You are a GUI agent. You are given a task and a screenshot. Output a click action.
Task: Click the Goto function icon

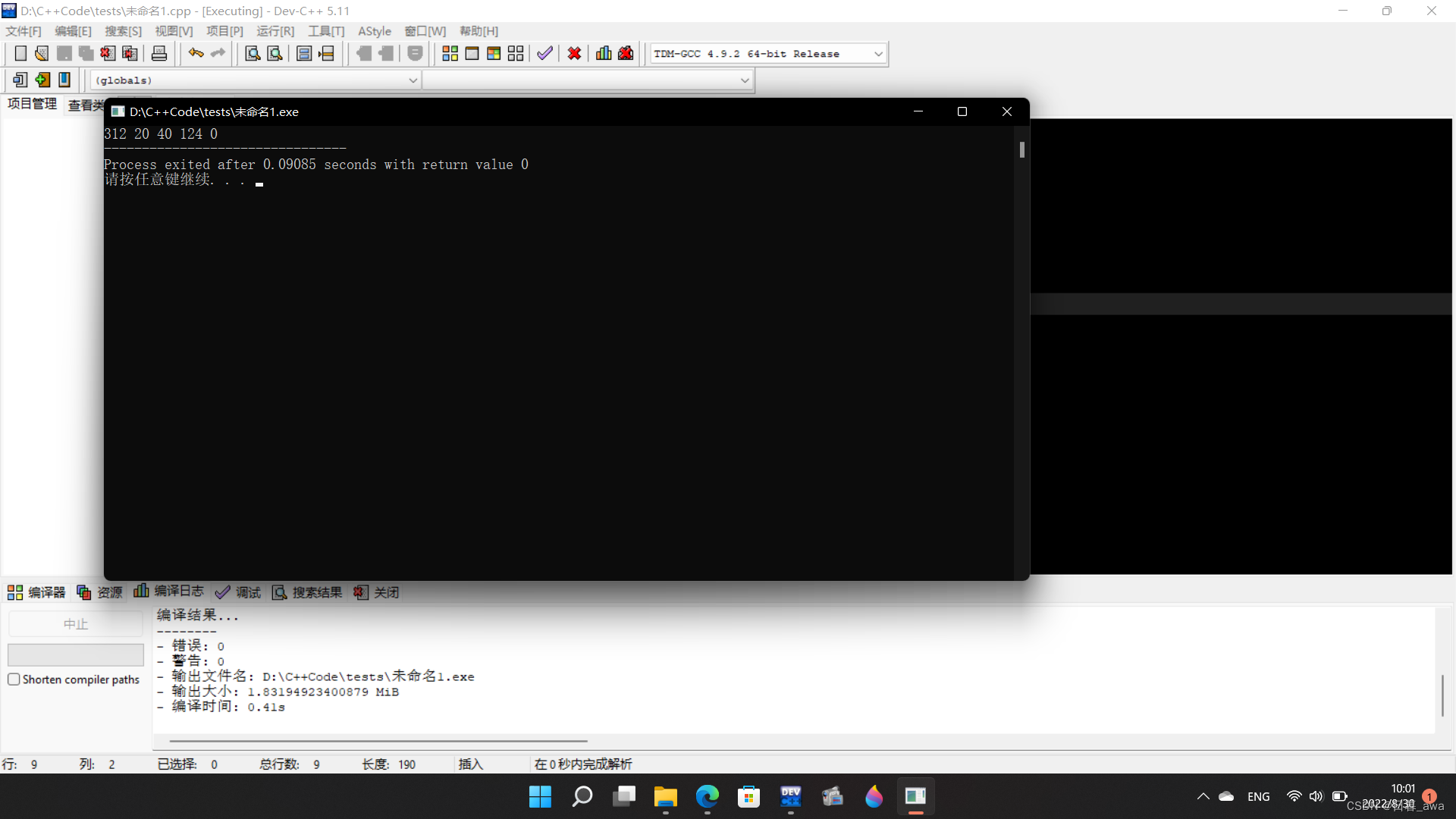(304, 53)
